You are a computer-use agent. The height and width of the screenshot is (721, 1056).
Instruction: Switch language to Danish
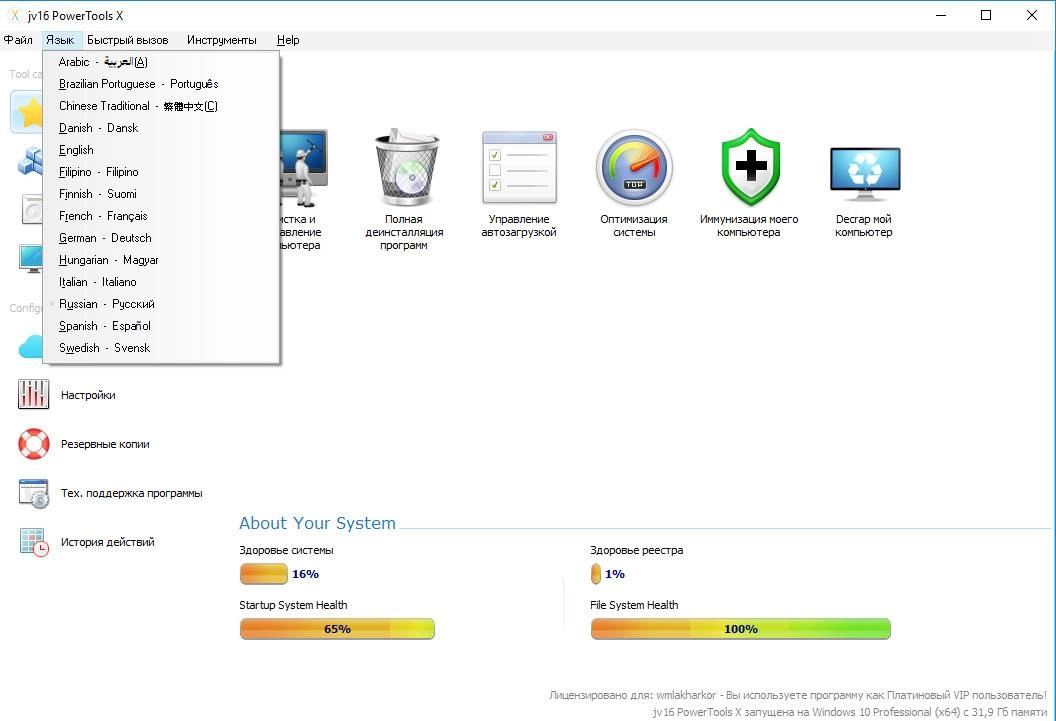click(x=161, y=128)
